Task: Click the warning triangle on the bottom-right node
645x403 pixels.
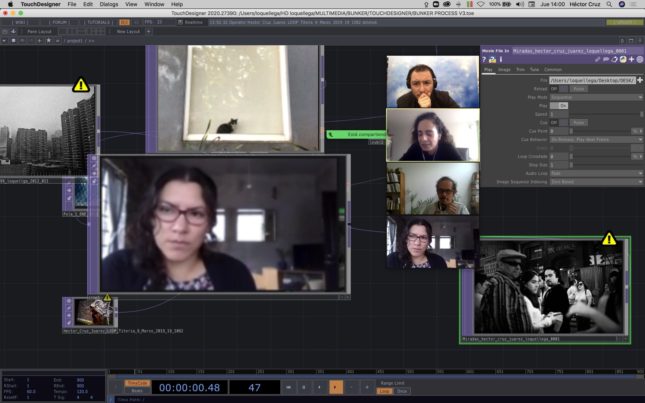Action: 609,239
